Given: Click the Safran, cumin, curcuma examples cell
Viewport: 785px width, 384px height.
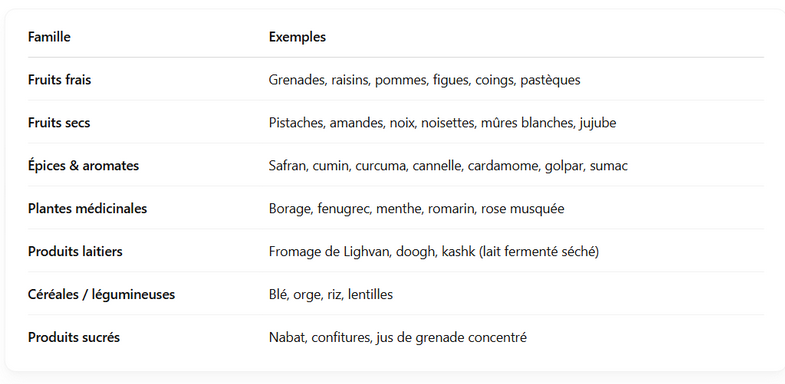Looking at the screenshot, I should (448, 166).
